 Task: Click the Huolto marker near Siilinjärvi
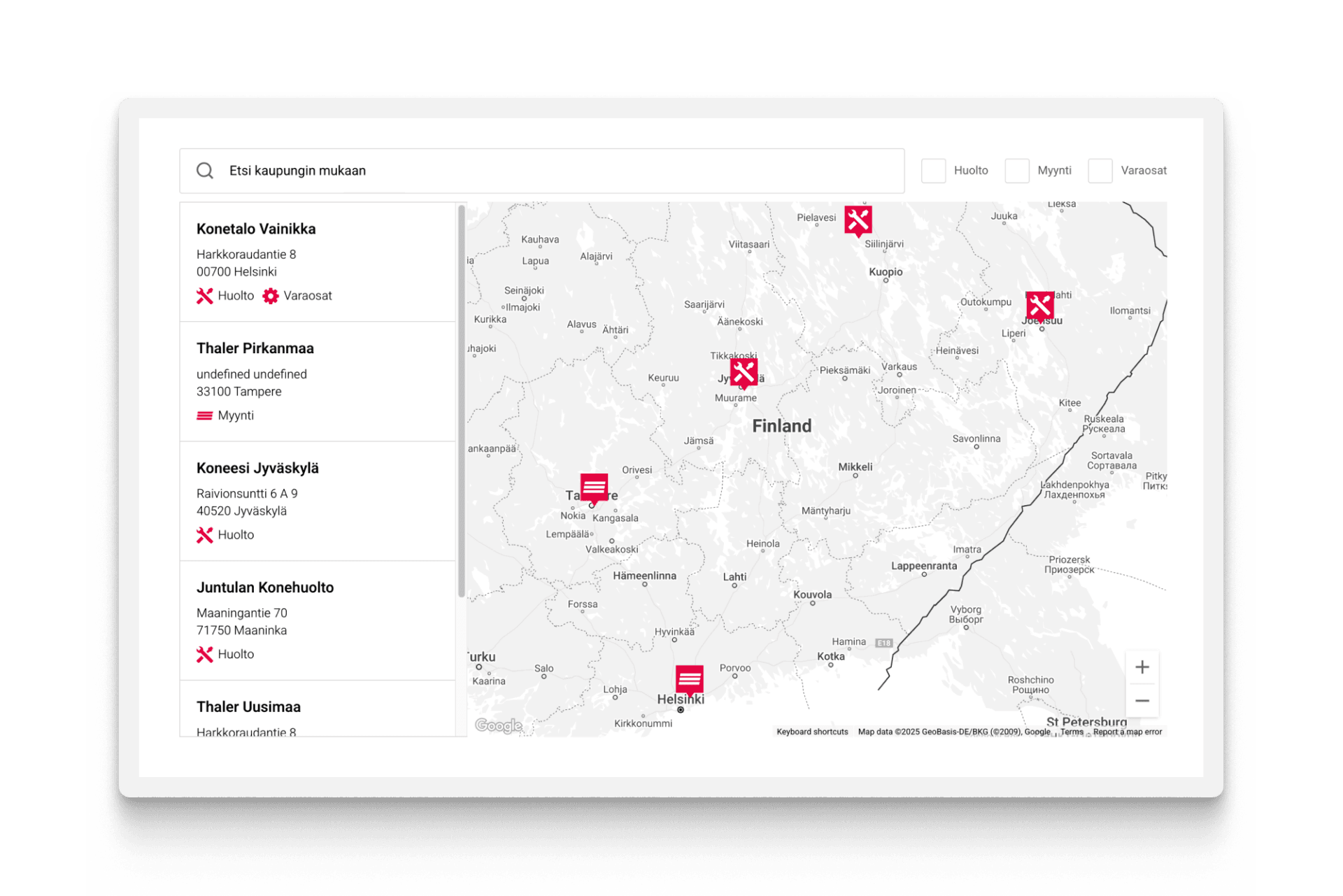coord(858,220)
